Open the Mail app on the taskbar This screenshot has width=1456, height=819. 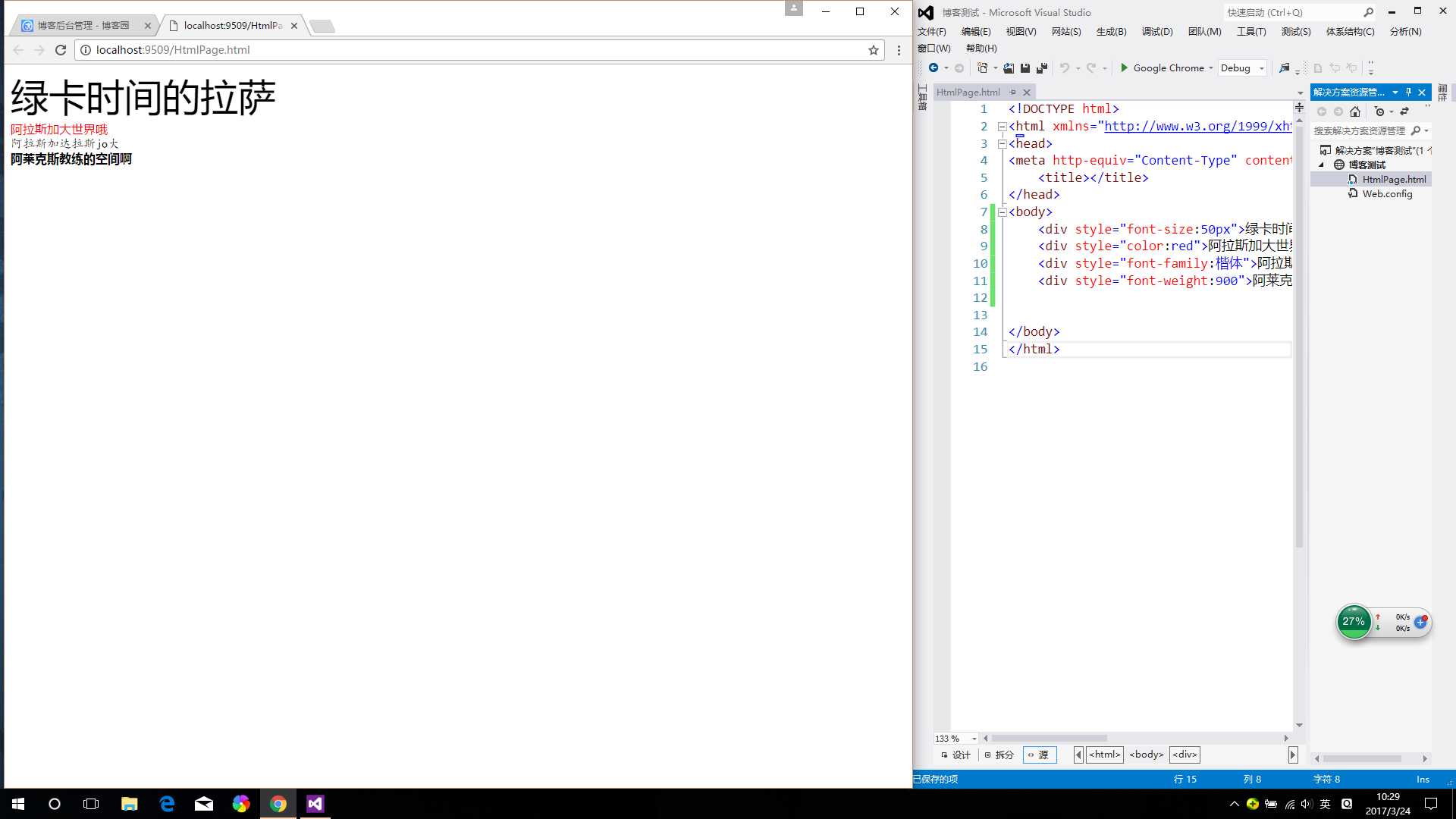point(204,804)
